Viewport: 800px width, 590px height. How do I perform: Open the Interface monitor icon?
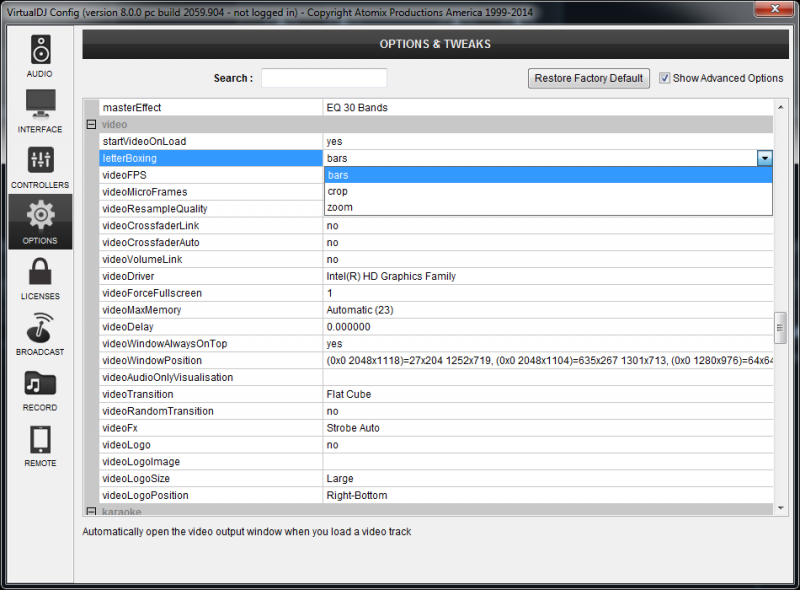(40, 104)
